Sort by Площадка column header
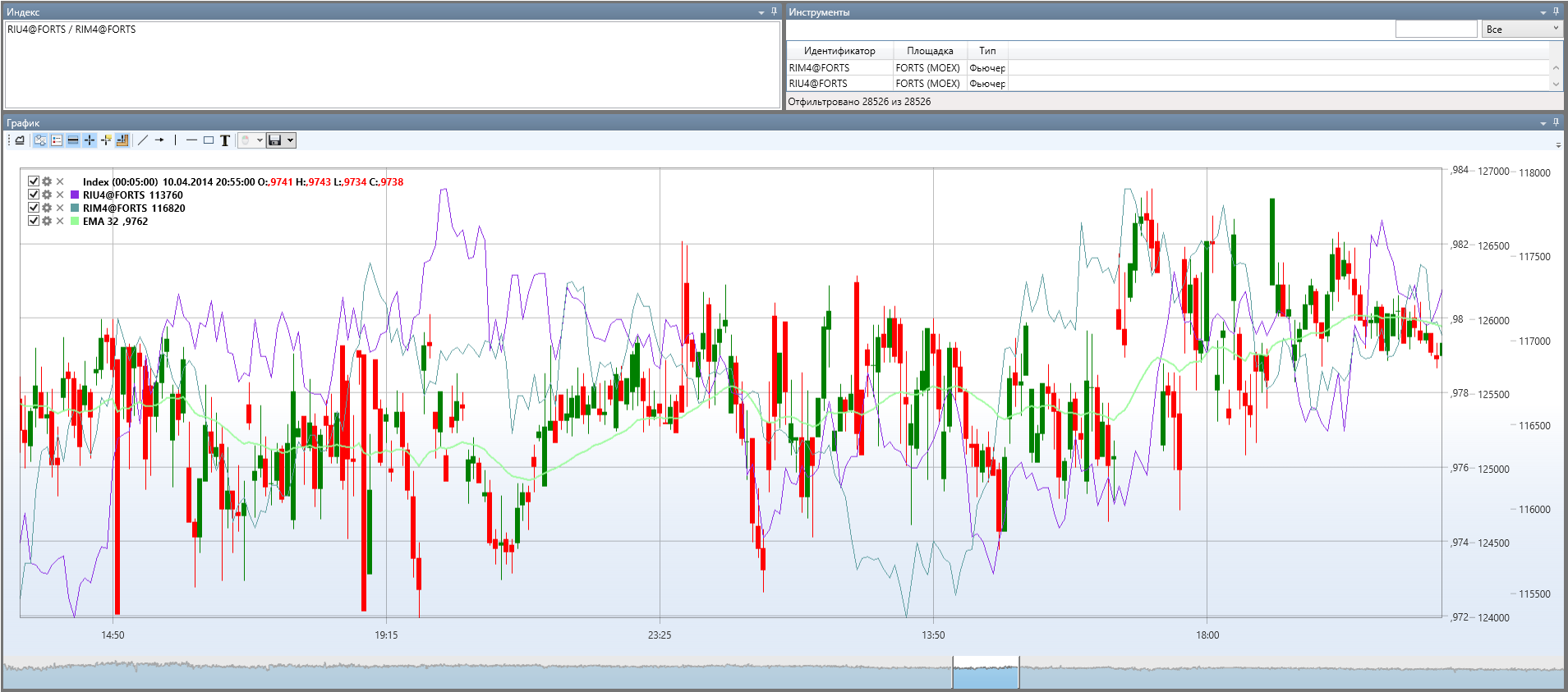Screen dimensions: 1568x692 [930, 51]
